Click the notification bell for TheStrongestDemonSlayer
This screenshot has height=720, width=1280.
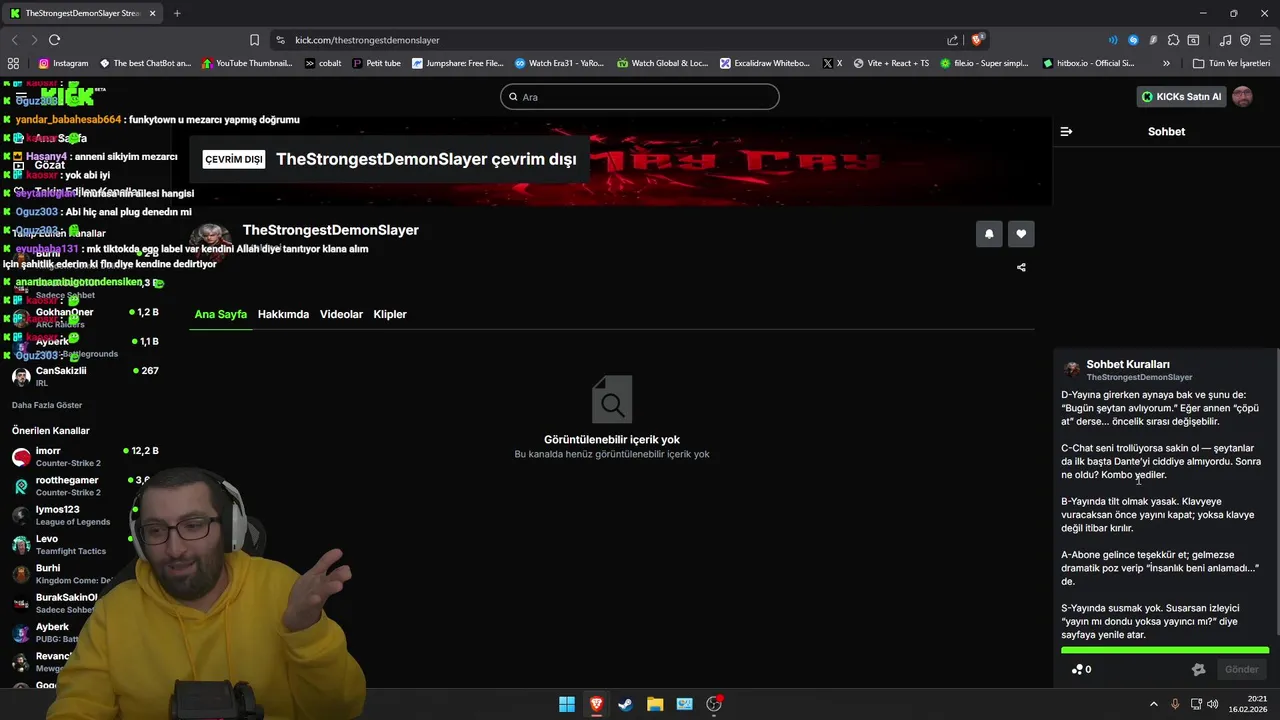click(x=989, y=233)
